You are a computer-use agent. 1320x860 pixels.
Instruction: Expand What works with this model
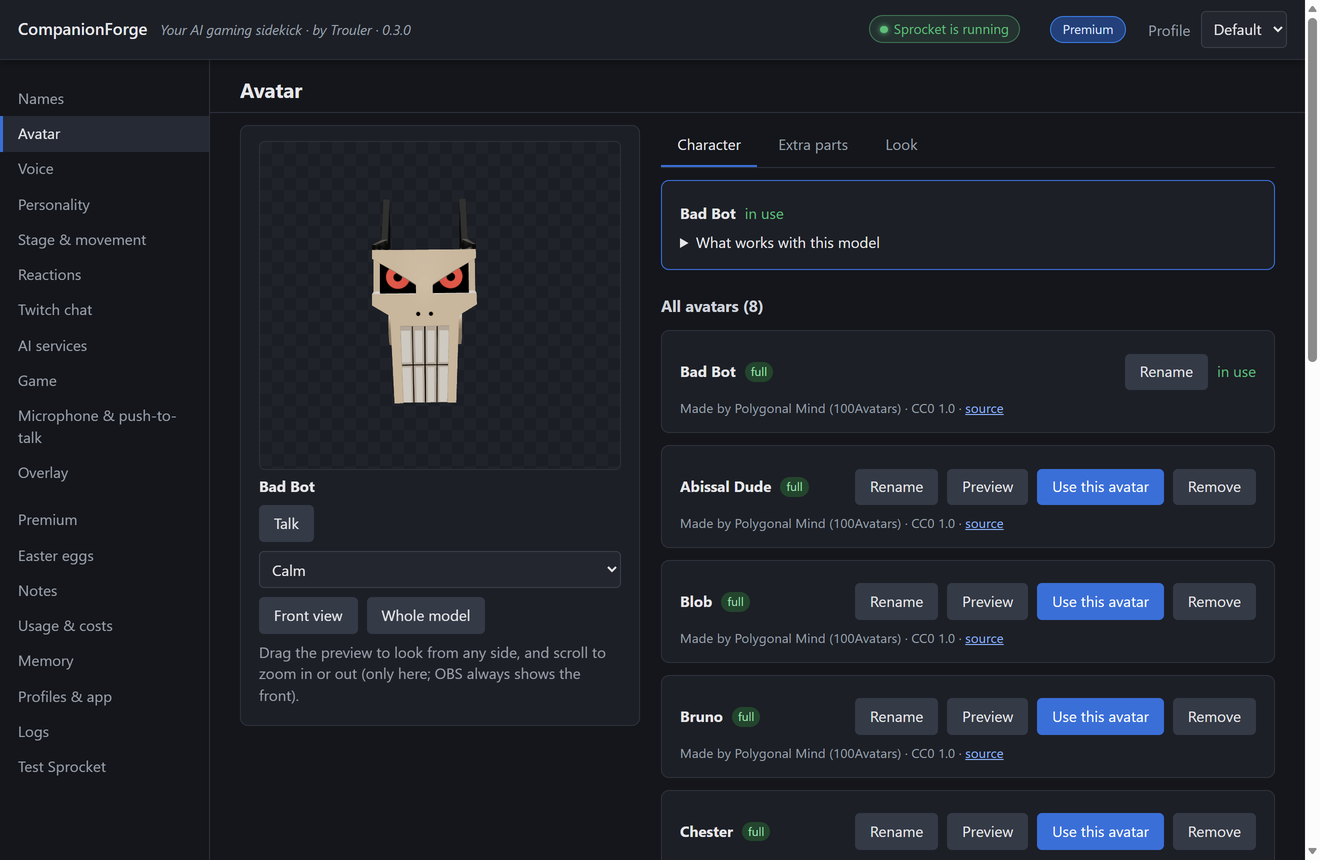click(x=779, y=243)
